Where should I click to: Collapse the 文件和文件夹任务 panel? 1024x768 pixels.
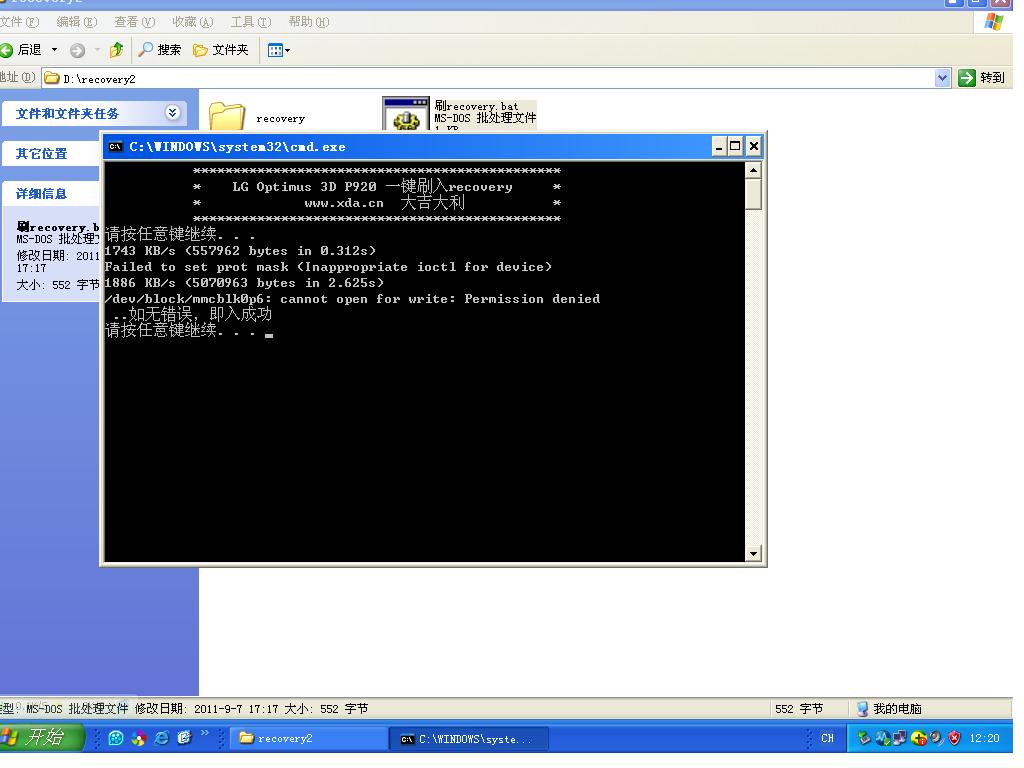[x=172, y=113]
